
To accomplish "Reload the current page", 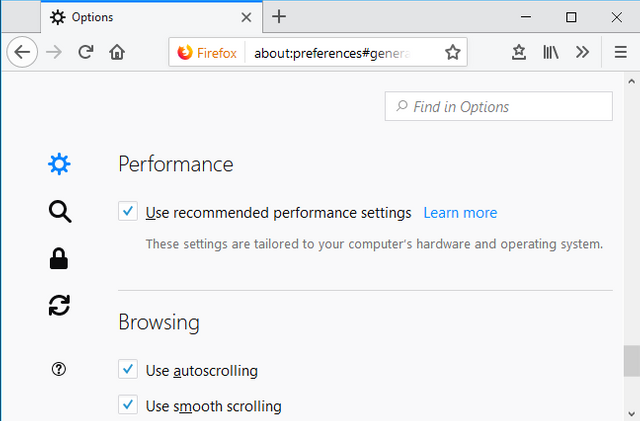I will pos(86,52).
